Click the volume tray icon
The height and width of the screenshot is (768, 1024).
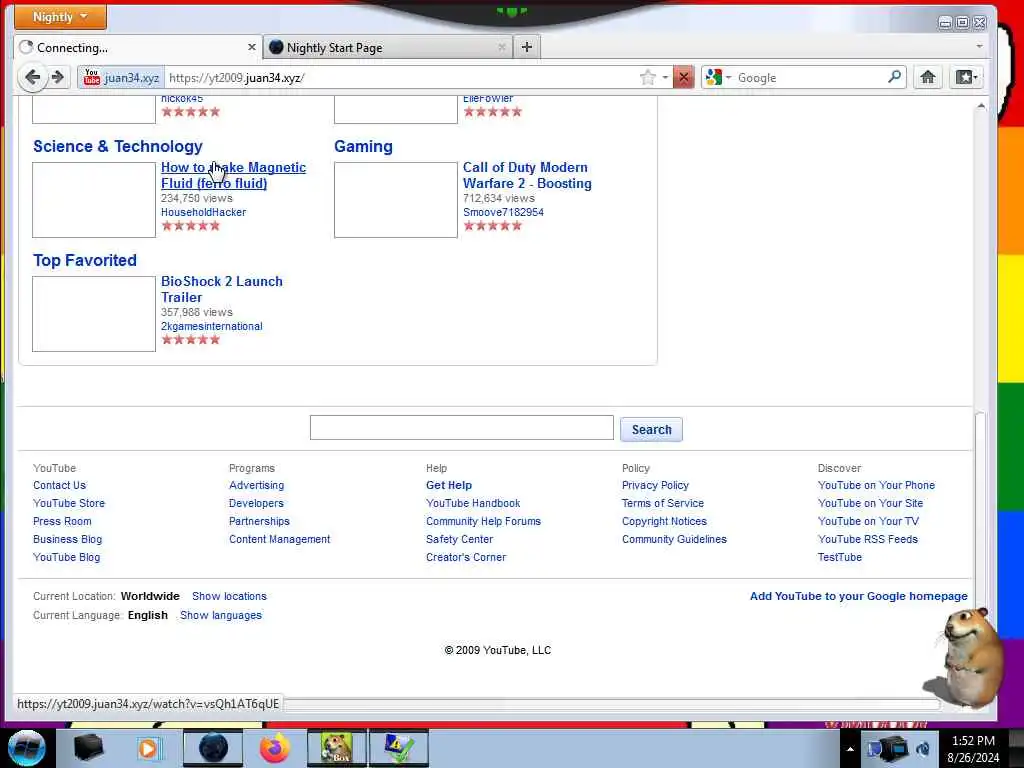(x=923, y=748)
